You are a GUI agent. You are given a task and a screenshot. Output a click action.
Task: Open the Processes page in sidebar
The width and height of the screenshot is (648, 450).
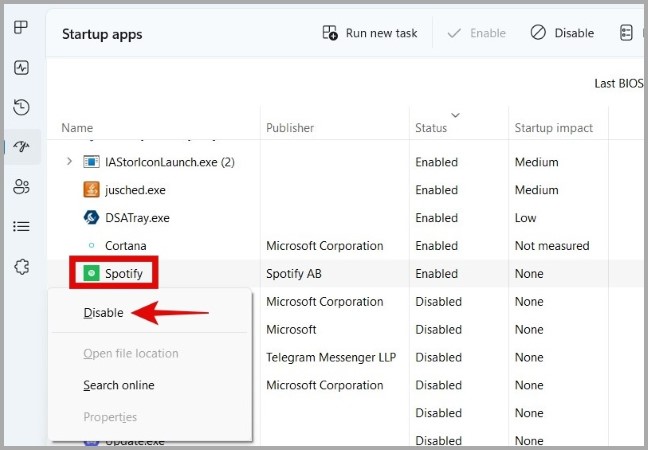21,28
